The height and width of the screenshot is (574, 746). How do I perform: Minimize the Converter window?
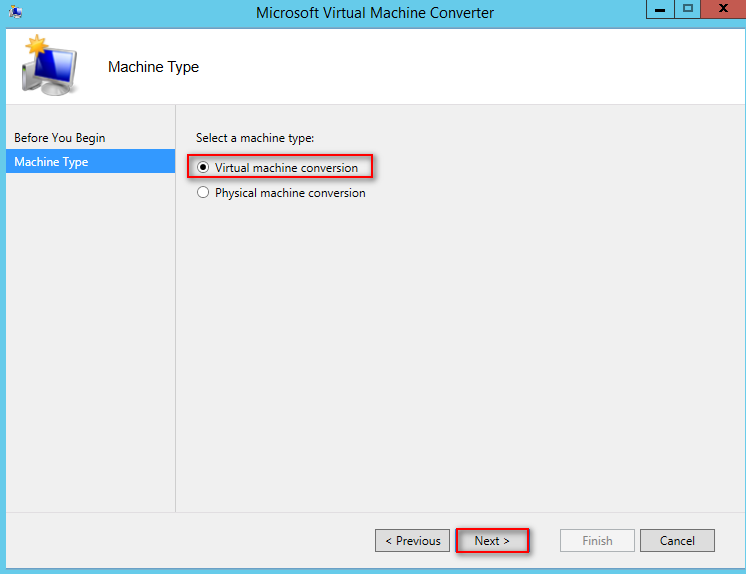tap(660, 9)
